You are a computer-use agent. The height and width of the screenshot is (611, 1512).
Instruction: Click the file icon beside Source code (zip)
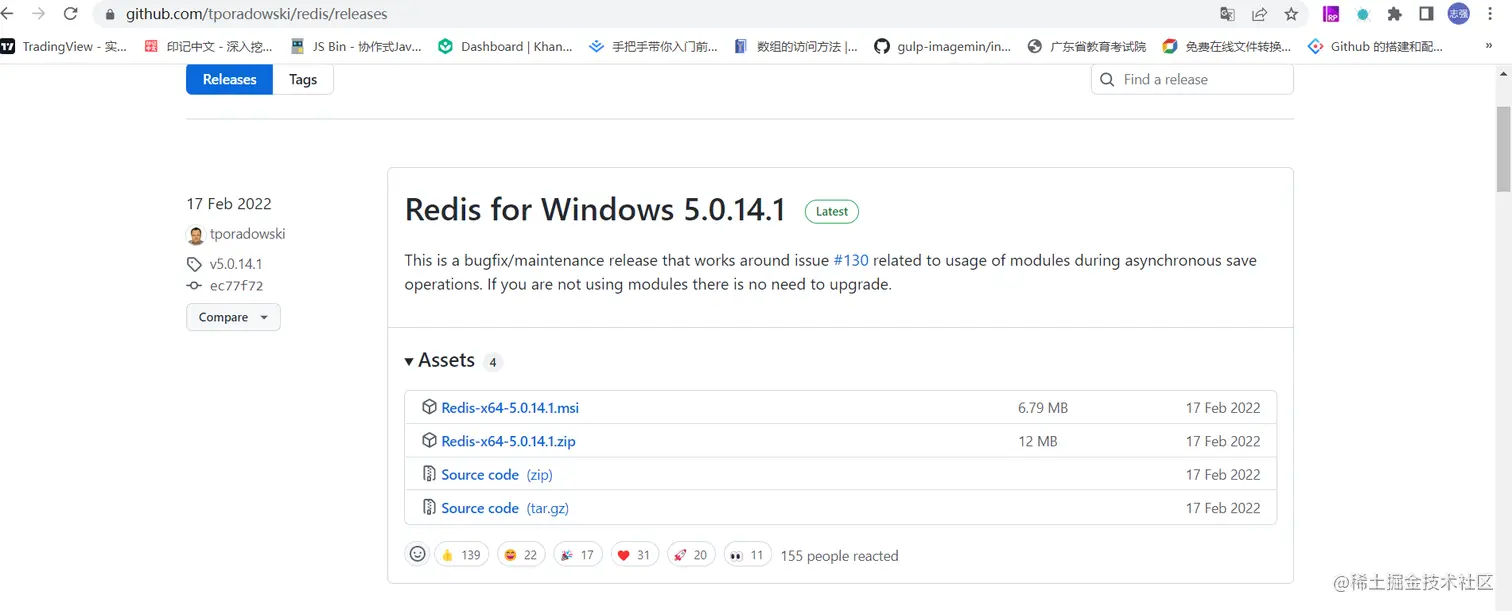[429, 474]
